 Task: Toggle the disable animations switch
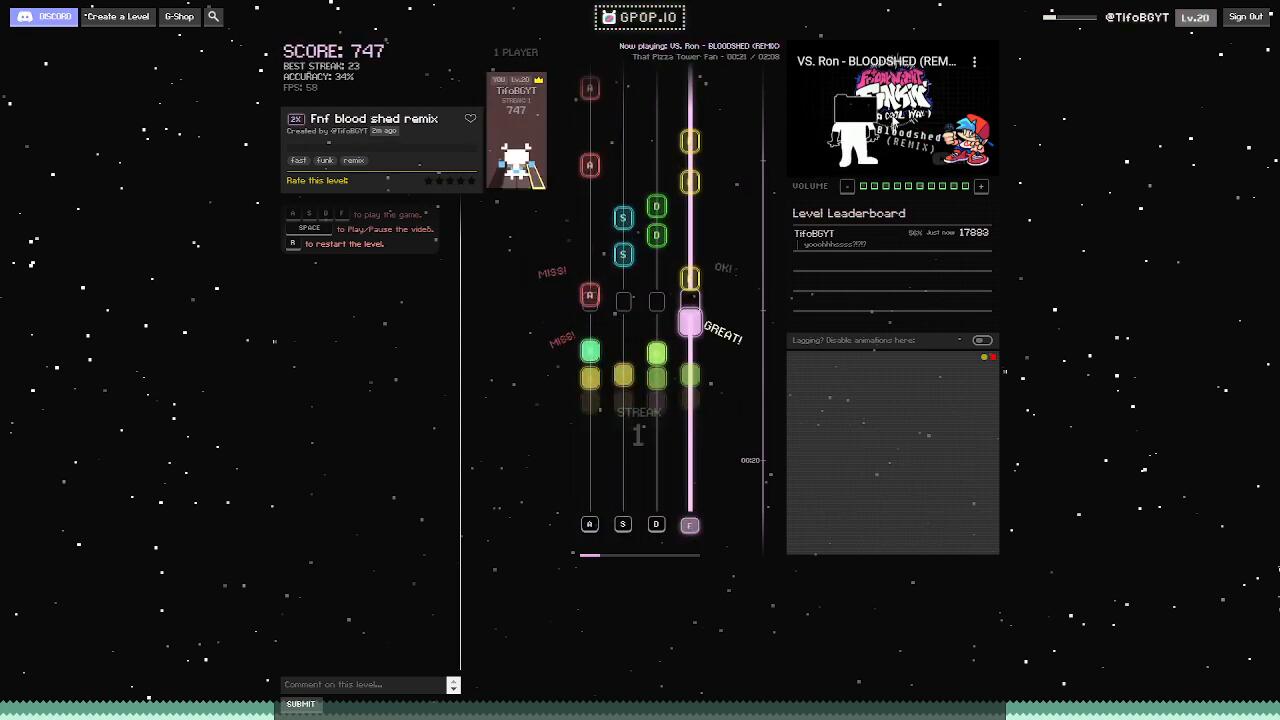coord(982,341)
